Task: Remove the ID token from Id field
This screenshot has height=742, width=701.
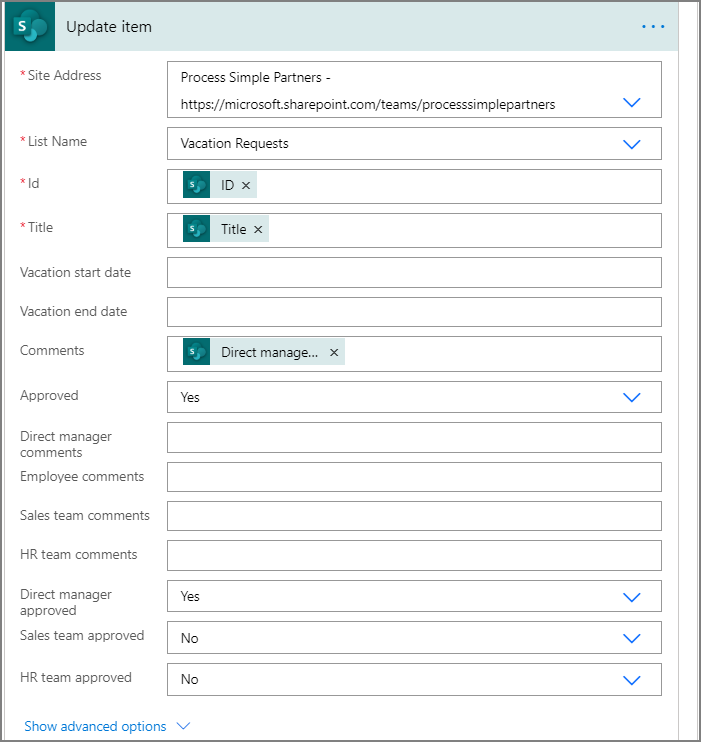Action: pos(246,186)
